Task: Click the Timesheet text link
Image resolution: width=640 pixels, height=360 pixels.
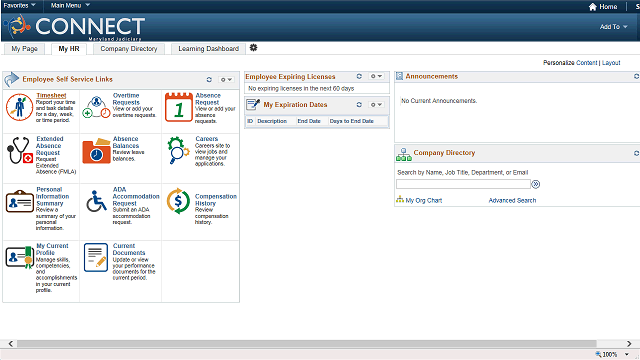Action: [51, 95]
